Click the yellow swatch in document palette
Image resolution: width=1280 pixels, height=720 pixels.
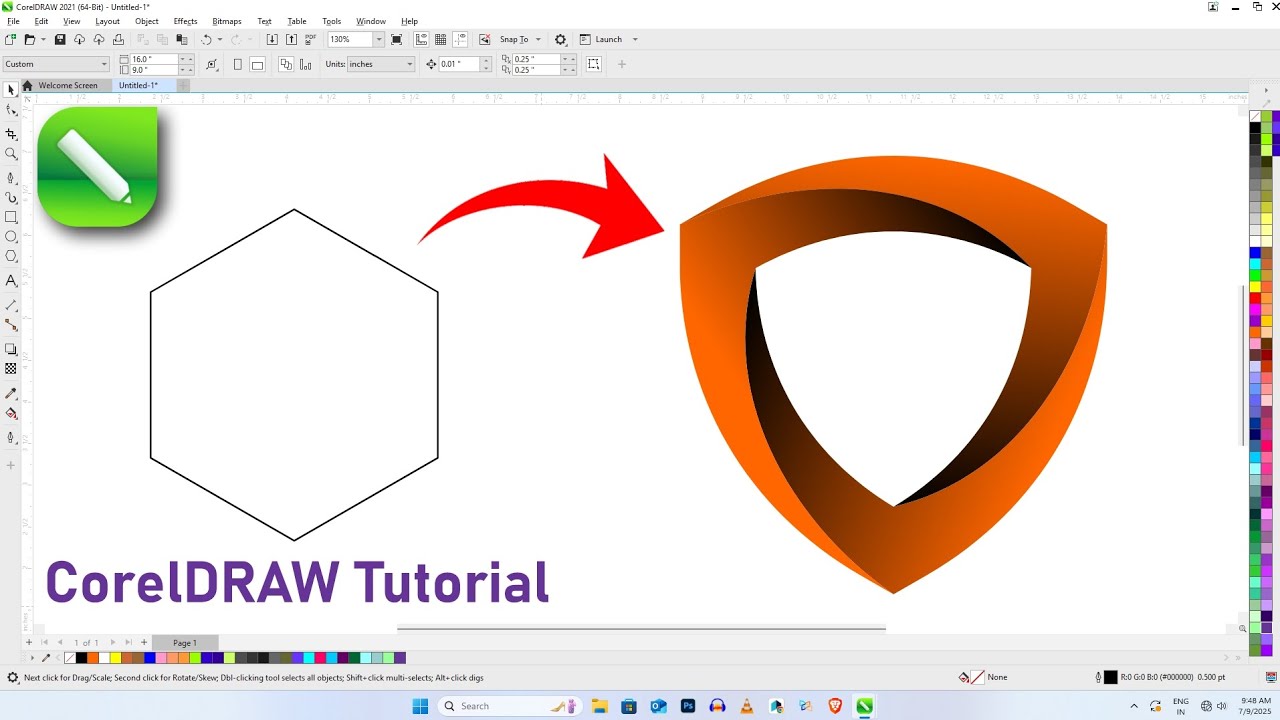click(115, 658)
